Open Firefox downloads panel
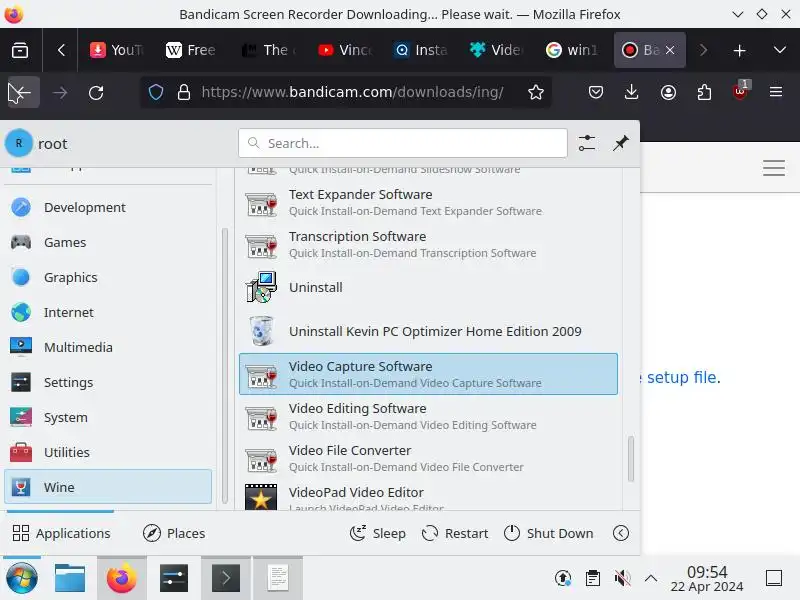800x600 pixels. point(632,92)
